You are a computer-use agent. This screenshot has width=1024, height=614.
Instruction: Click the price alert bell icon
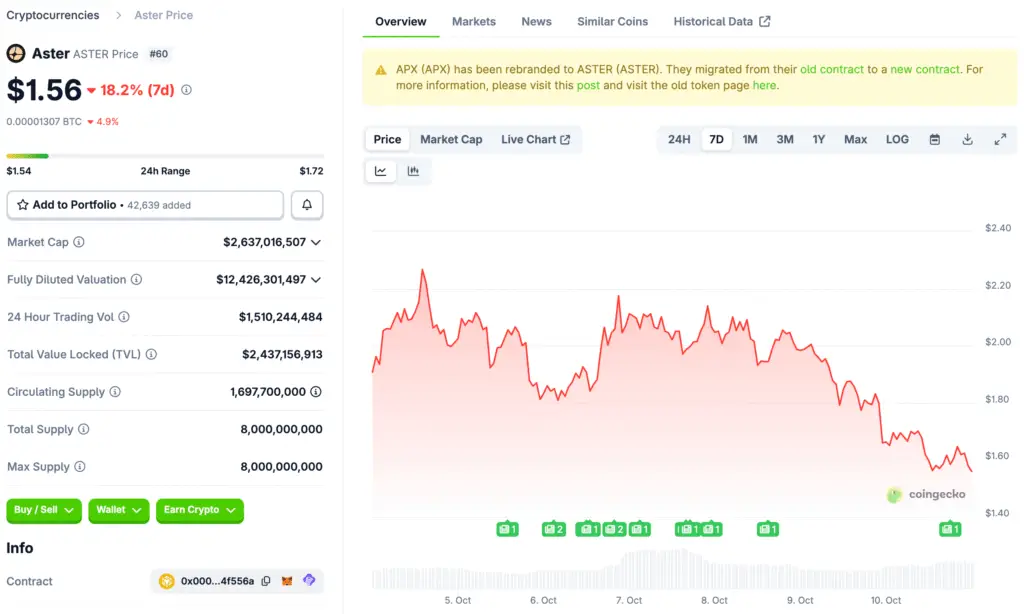[307, 205]
